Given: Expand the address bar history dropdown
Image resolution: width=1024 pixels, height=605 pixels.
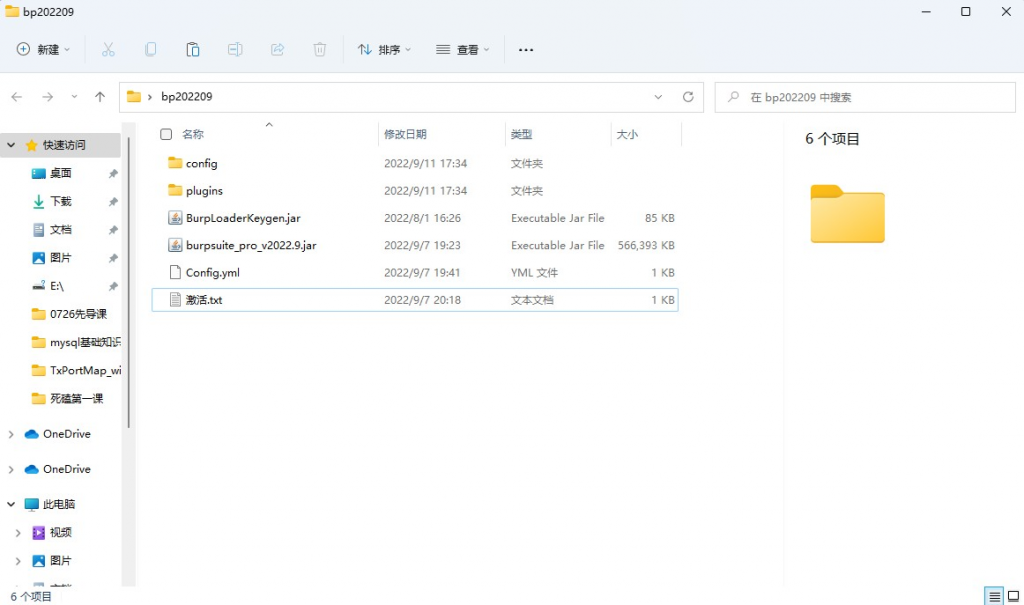Looking at the screenshot, I should tap(658, 97).
